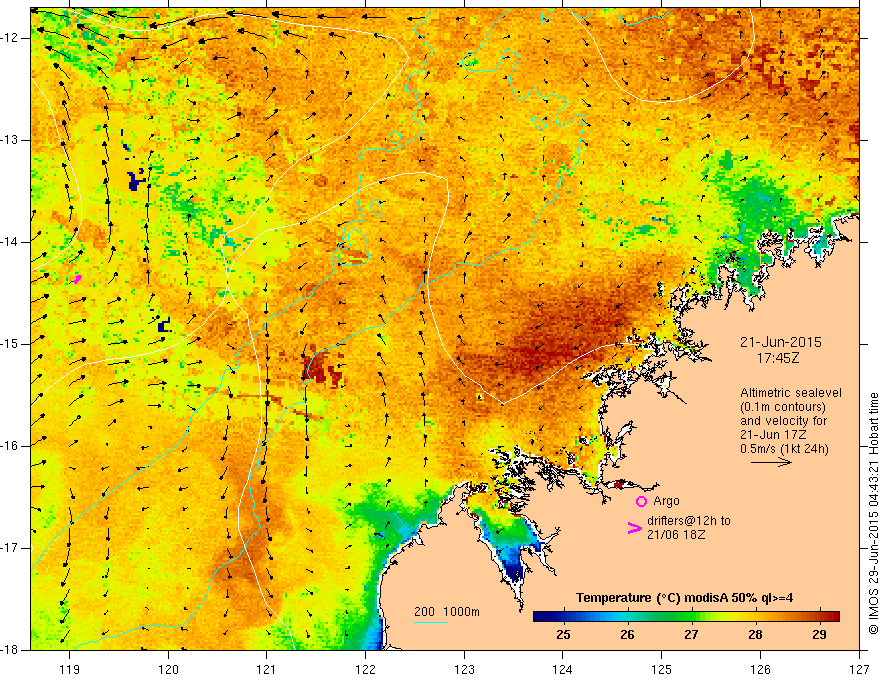Click the colorbar value 25

point(563,635)
